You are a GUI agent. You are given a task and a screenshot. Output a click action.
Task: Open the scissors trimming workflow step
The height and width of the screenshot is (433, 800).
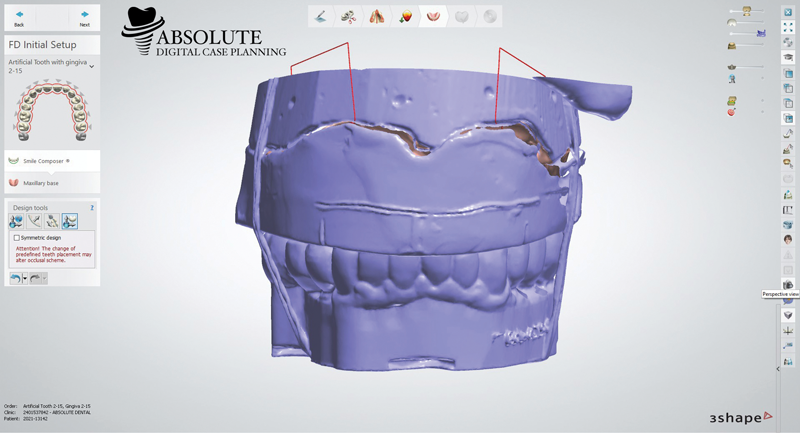349,17
